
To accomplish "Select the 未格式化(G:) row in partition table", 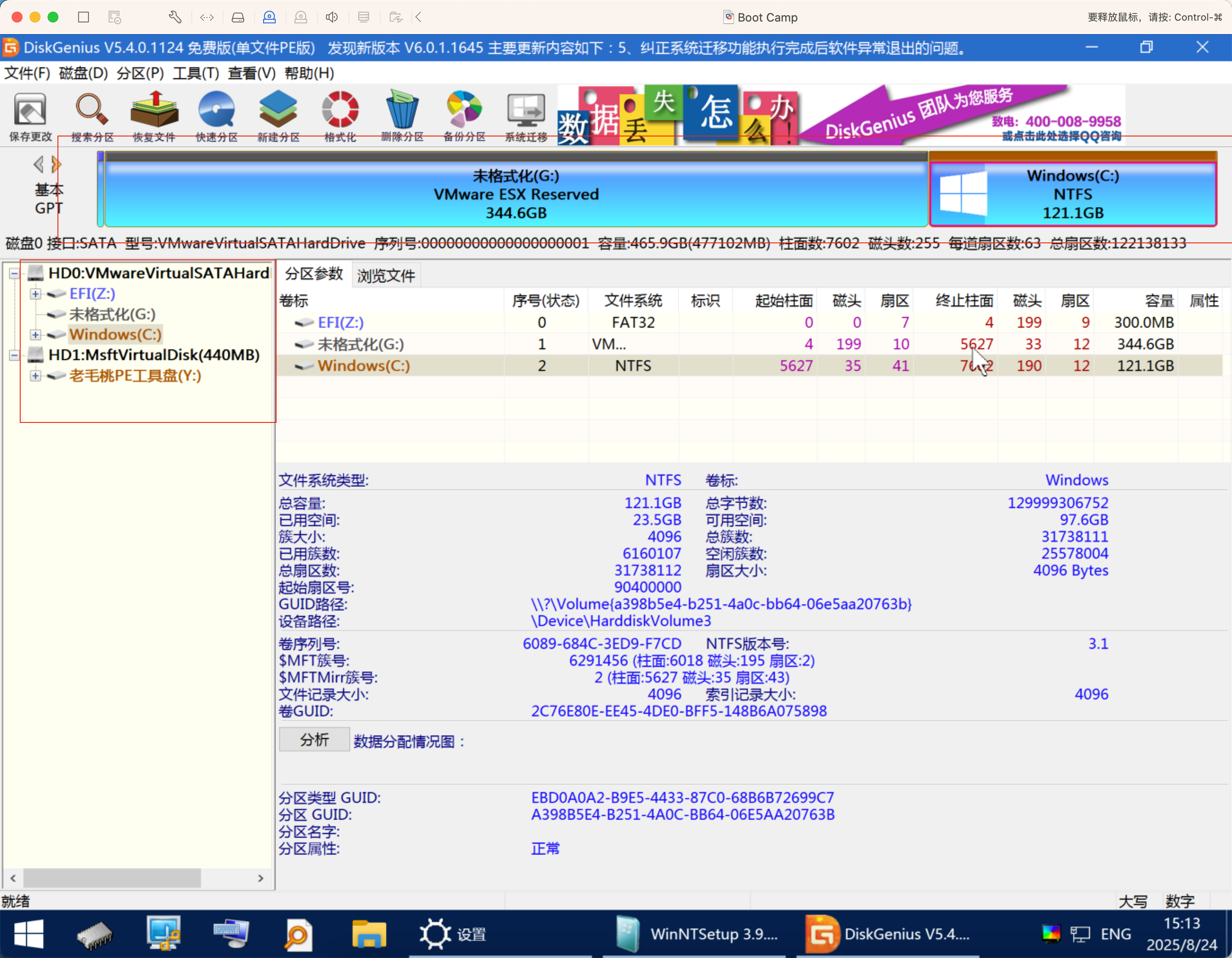I will [x=749, y=344].
